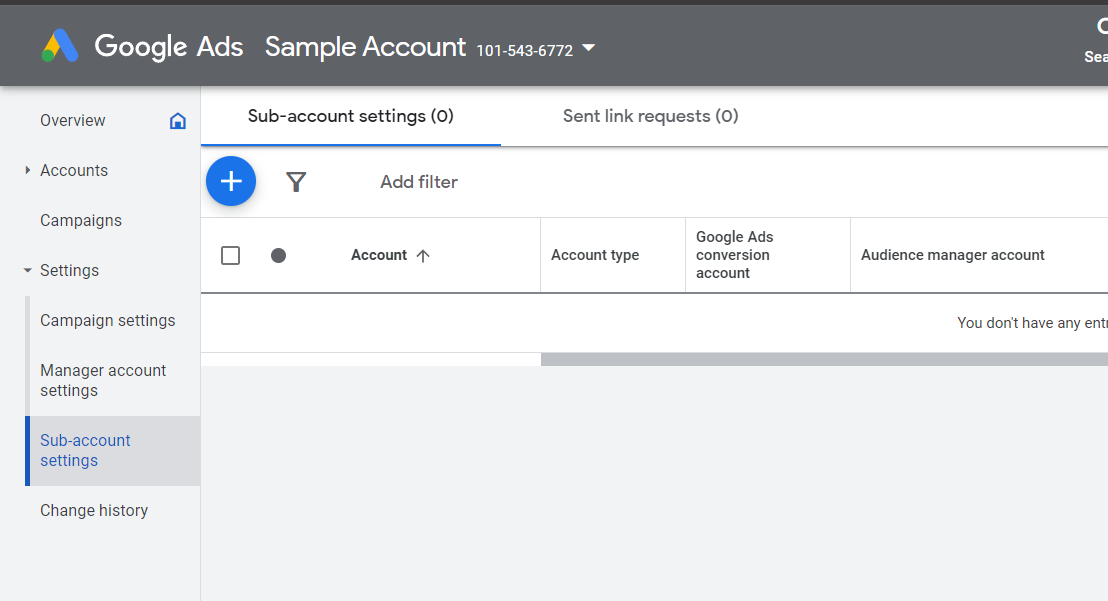
Task: Open Accounts in the sidebar
Action: pyautogui.click(x=74, y=170)
